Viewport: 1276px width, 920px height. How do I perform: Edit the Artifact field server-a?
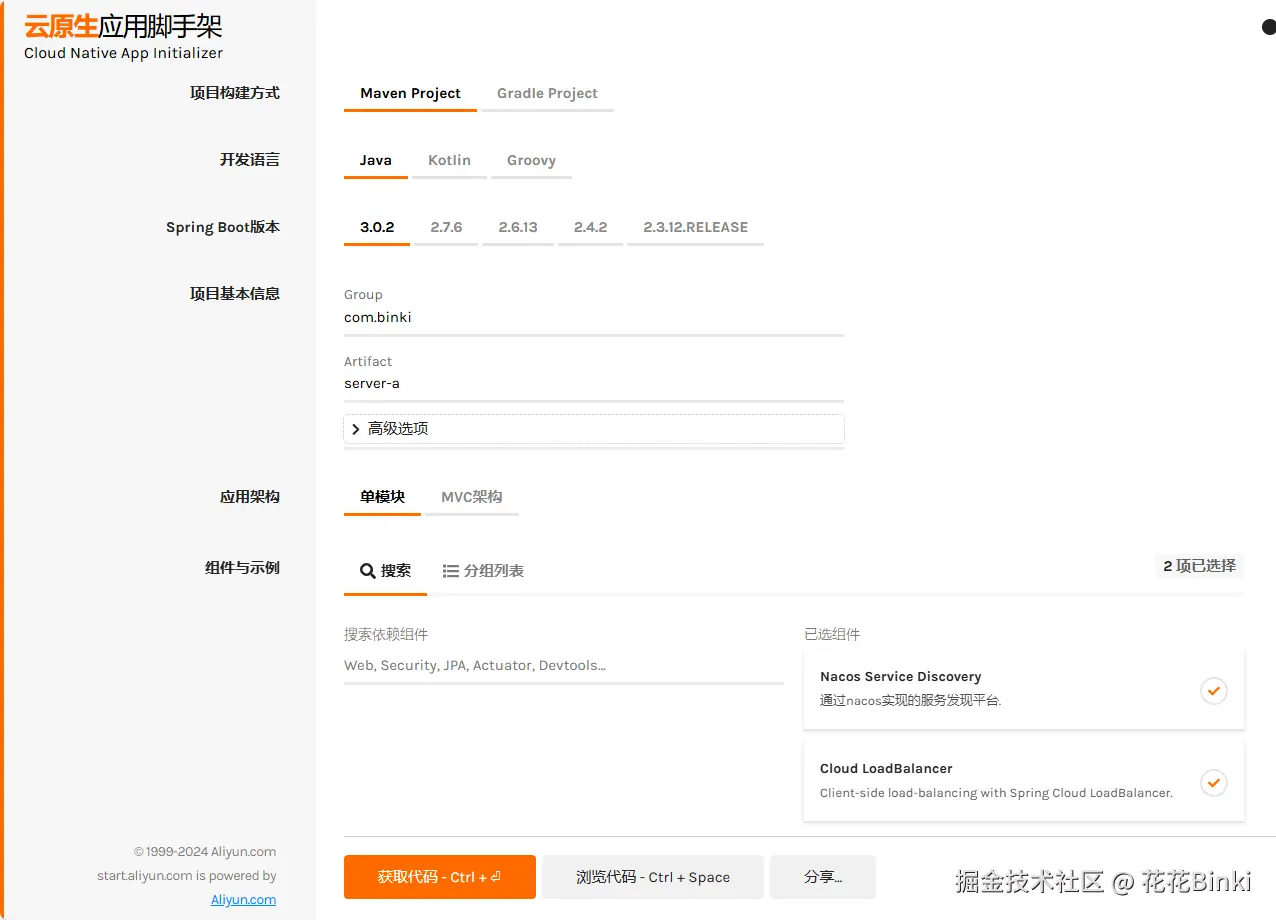594,384
